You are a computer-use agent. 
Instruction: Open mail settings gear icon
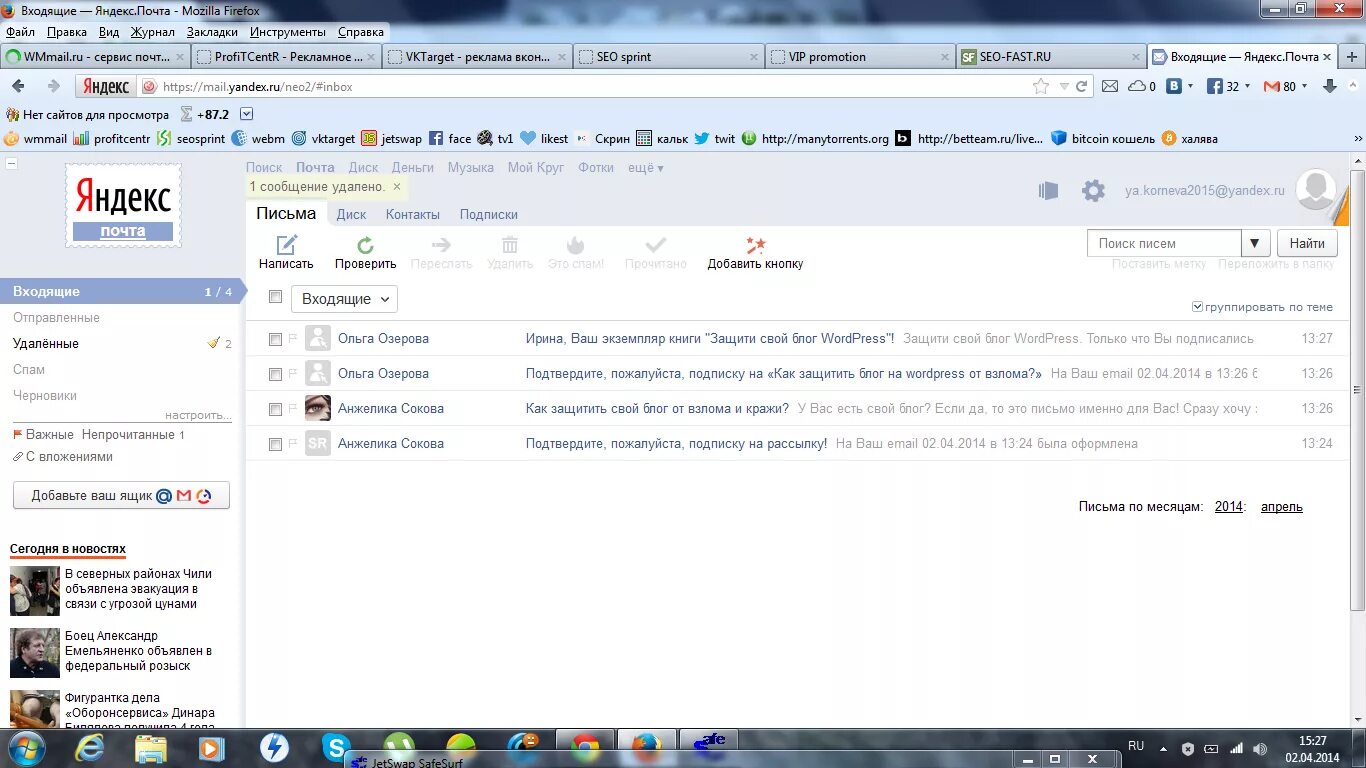point(1093,190)
